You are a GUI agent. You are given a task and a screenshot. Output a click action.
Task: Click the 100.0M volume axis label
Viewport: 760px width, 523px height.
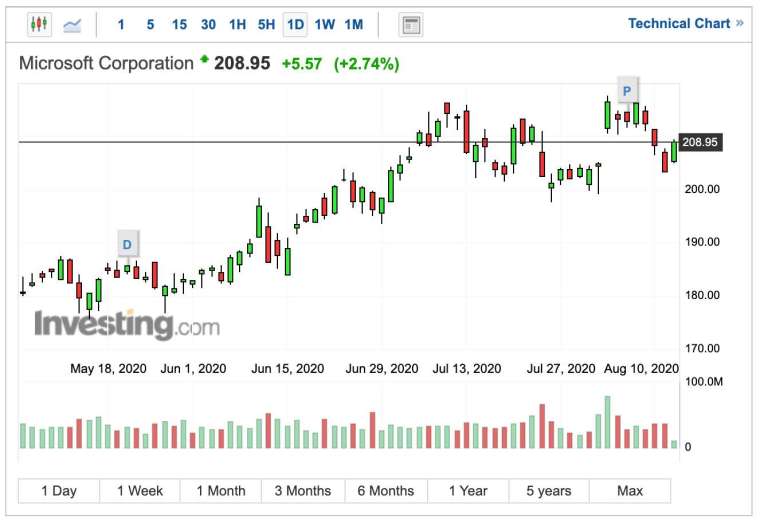[703, 382]
